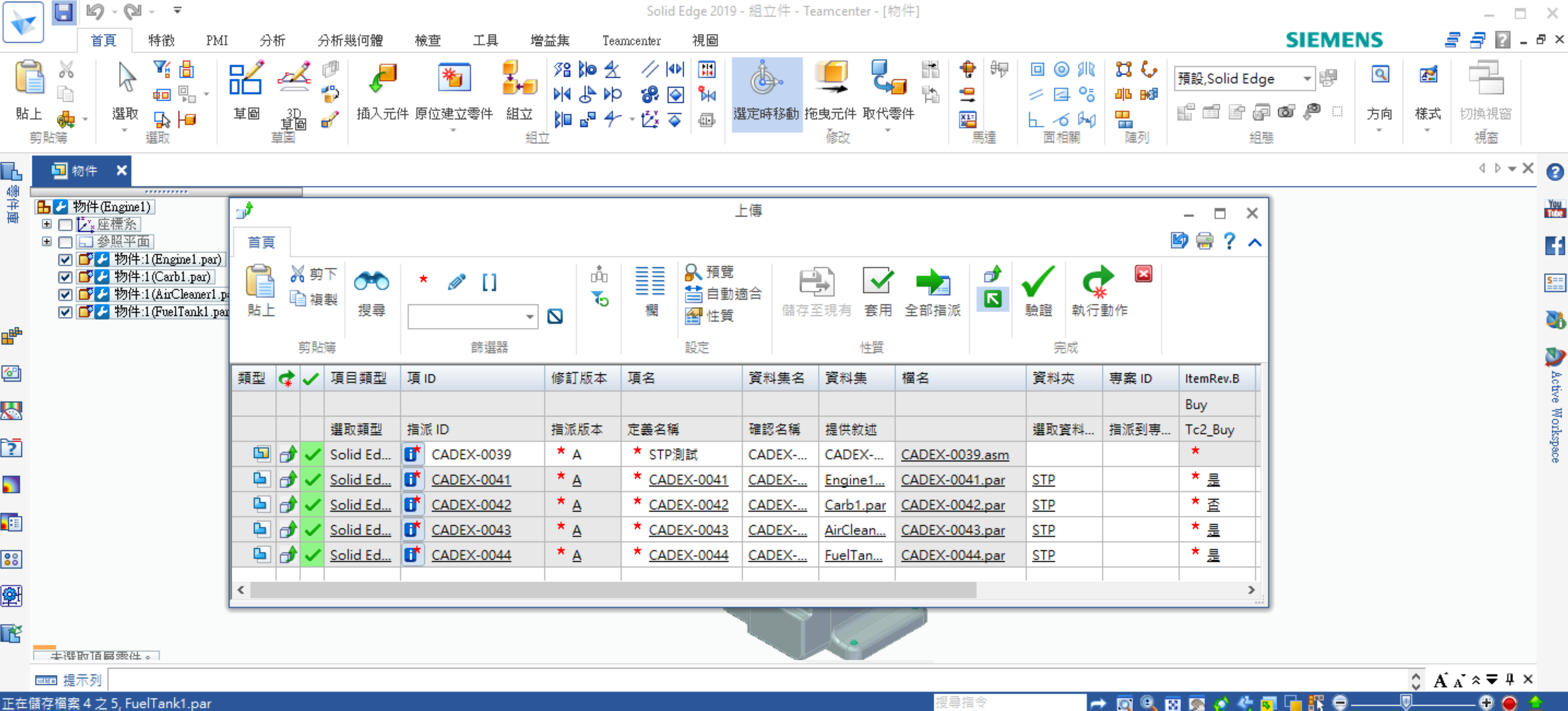
Task: Toggle checkbox for AirCleaner1 part in tree
Action: tap(65, 294)
